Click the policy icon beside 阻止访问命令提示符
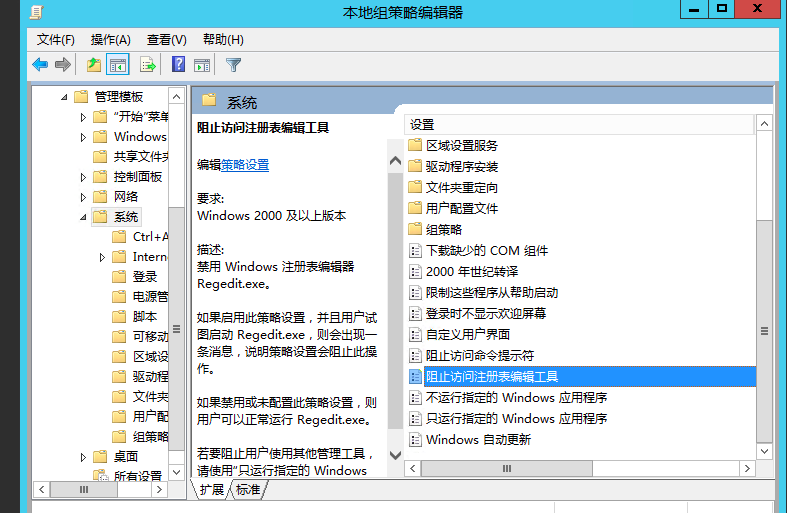This screenshot has width=787, height=513. tap(415, 355)
